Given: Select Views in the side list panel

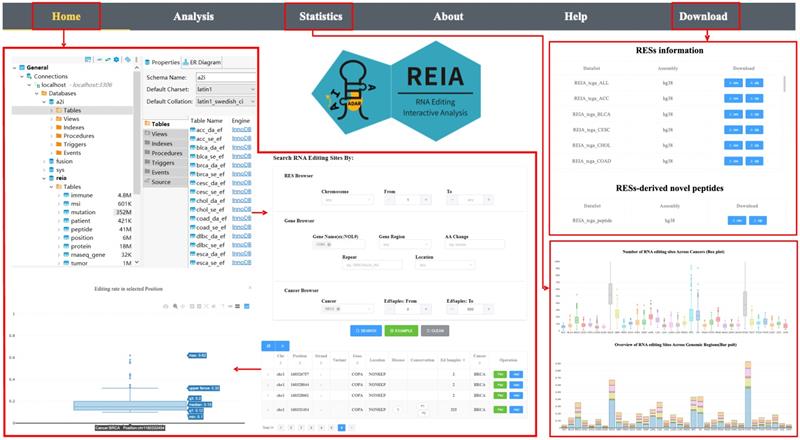Looking at the screenshot, I should pyautogui.click(x=159, y=134).
